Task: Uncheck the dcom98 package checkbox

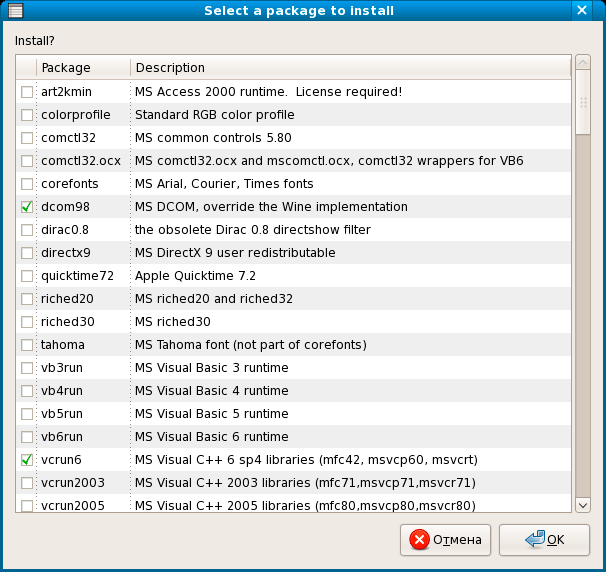Action: click(27, 207)
